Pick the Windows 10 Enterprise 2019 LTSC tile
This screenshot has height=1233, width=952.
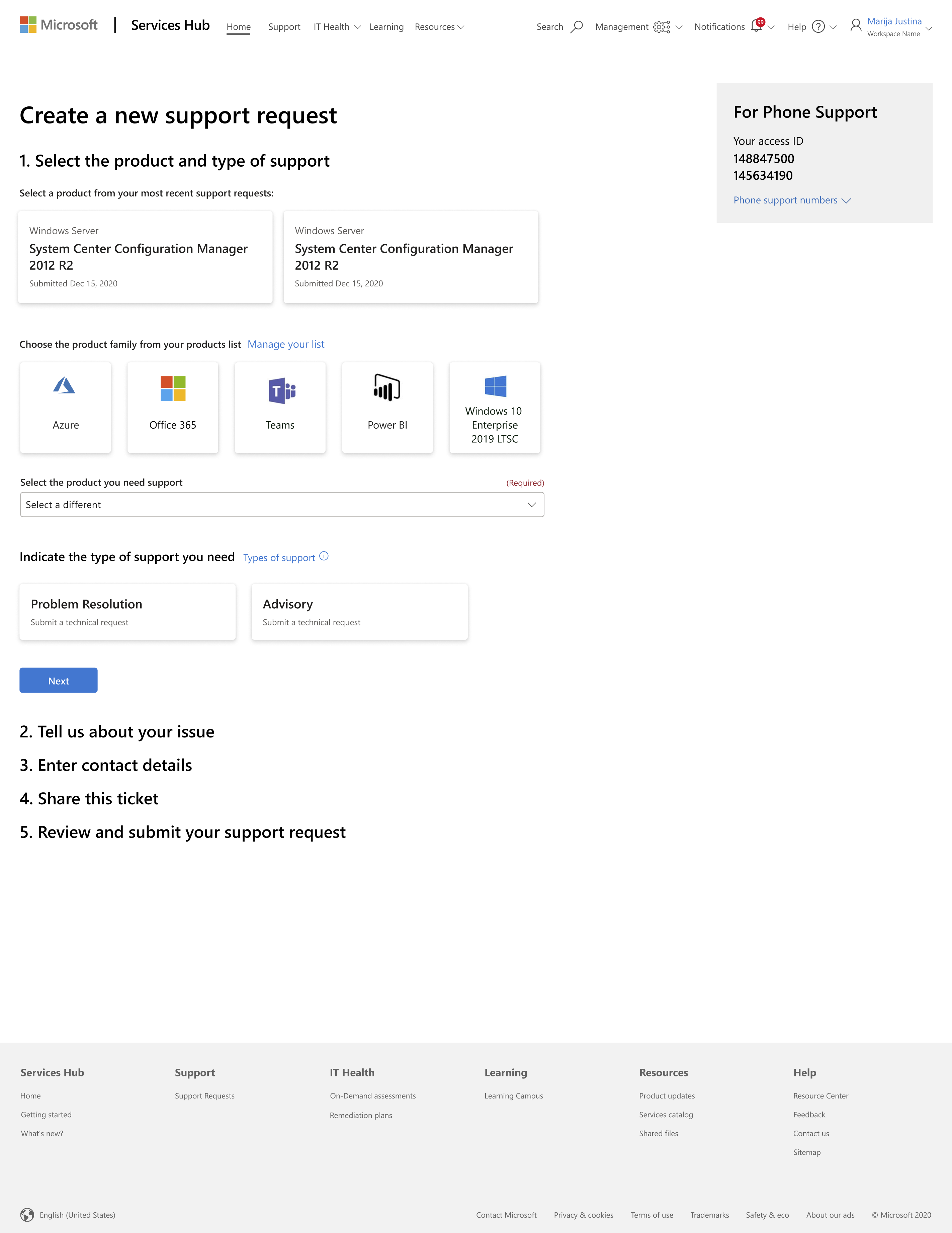495,408
